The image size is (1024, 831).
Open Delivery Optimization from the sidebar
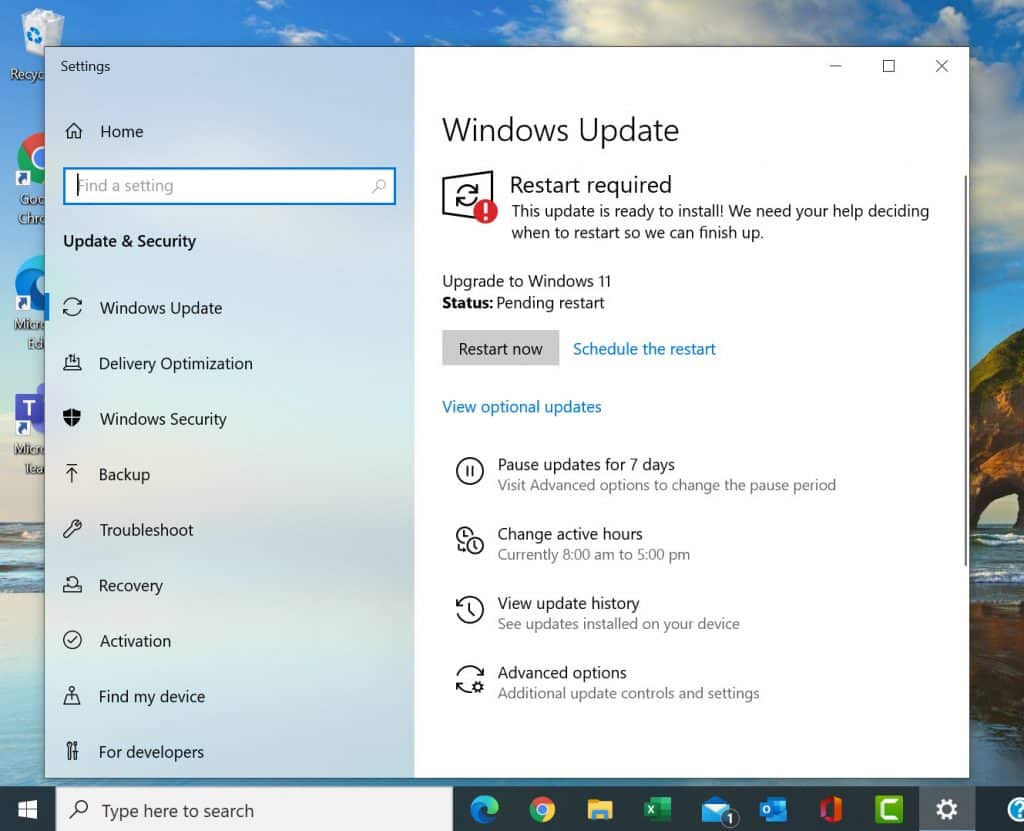[176, 363]
